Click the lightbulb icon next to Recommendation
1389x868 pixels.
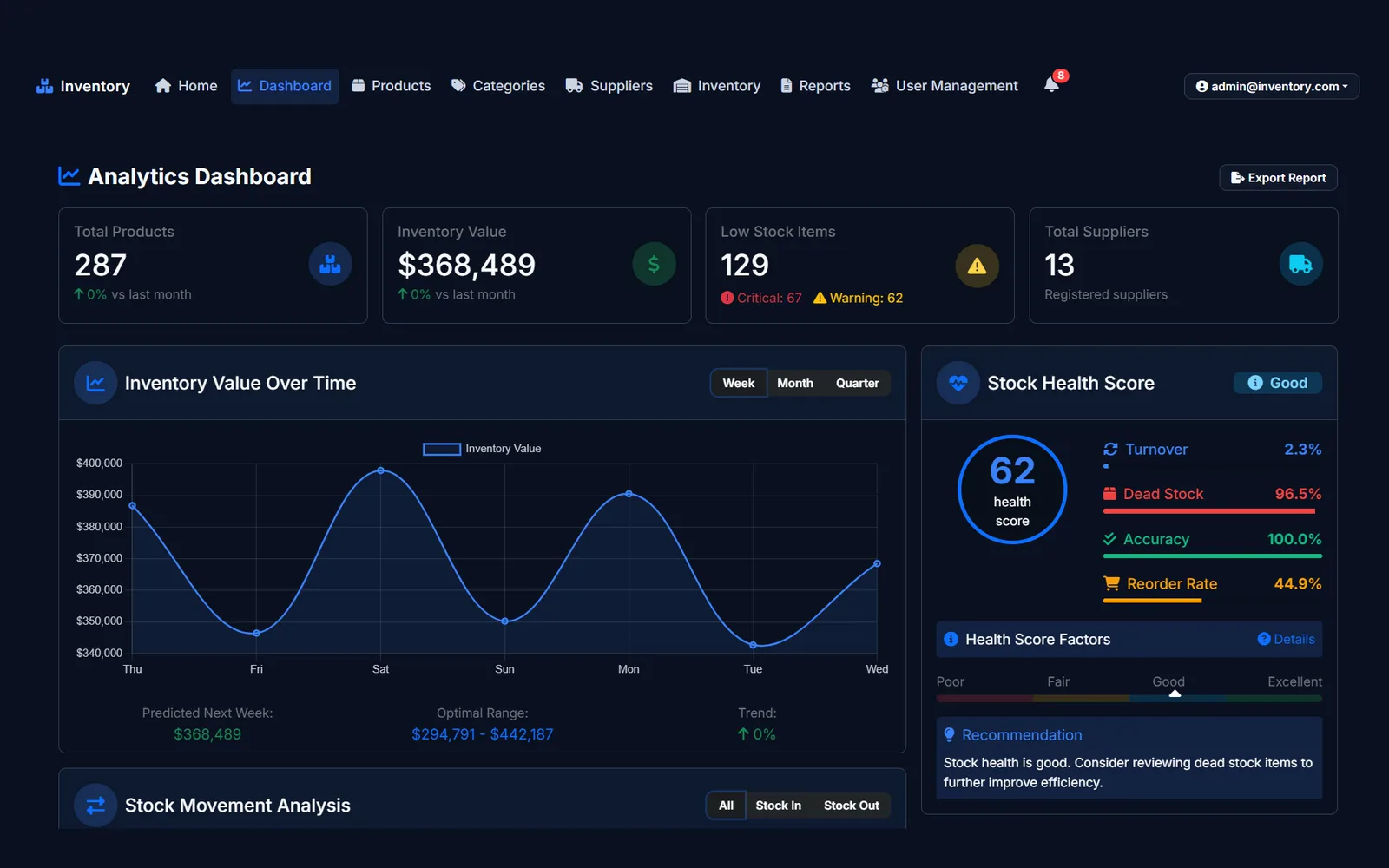[950, 735]
